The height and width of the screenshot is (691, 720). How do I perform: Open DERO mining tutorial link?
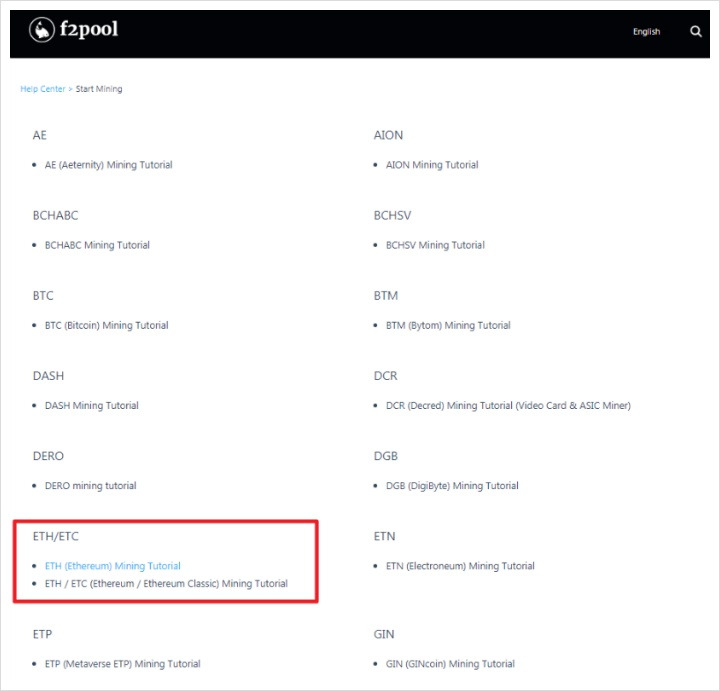(90, 486)
